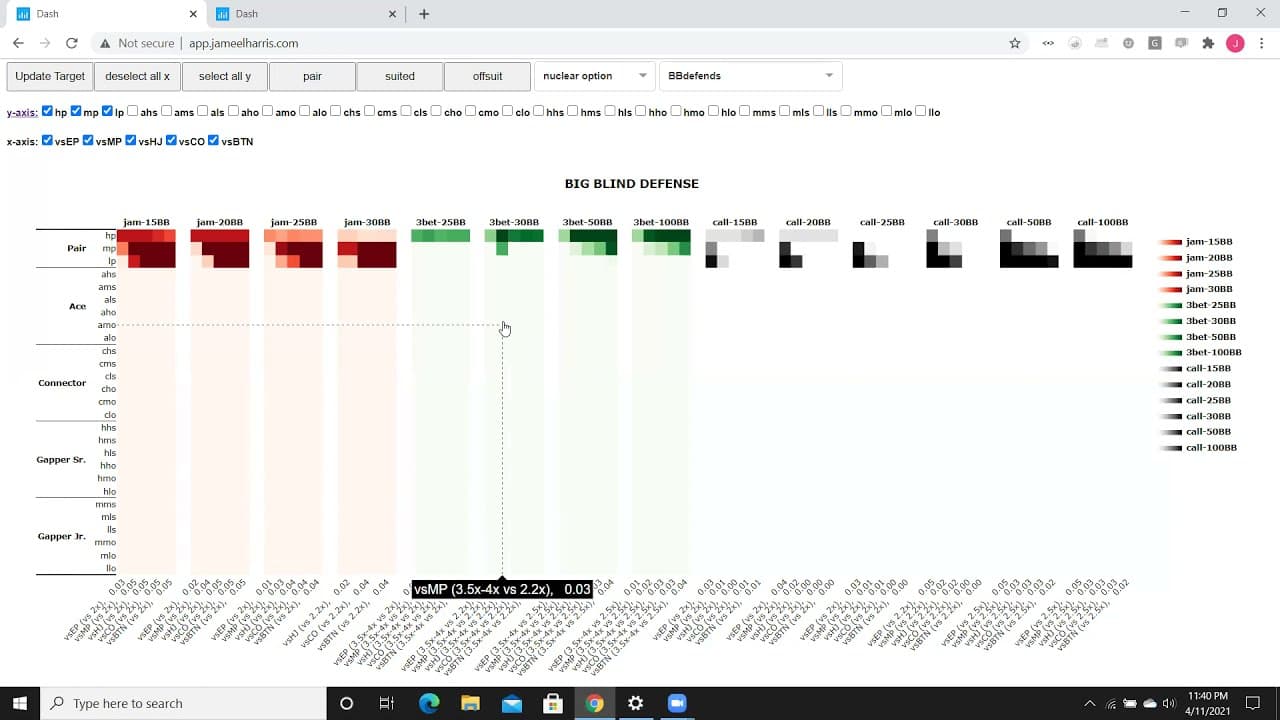The image size is (1280, 720).
Task: Open the BBdefends dropdown
Action: click(750, 76)
